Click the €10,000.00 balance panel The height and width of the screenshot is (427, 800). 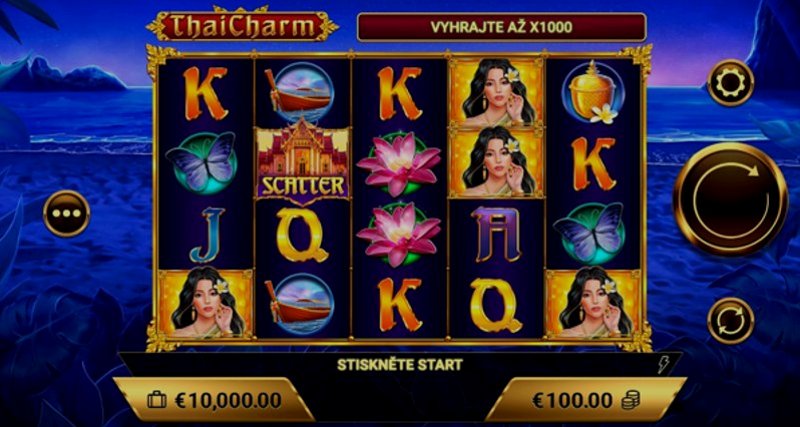214,400
